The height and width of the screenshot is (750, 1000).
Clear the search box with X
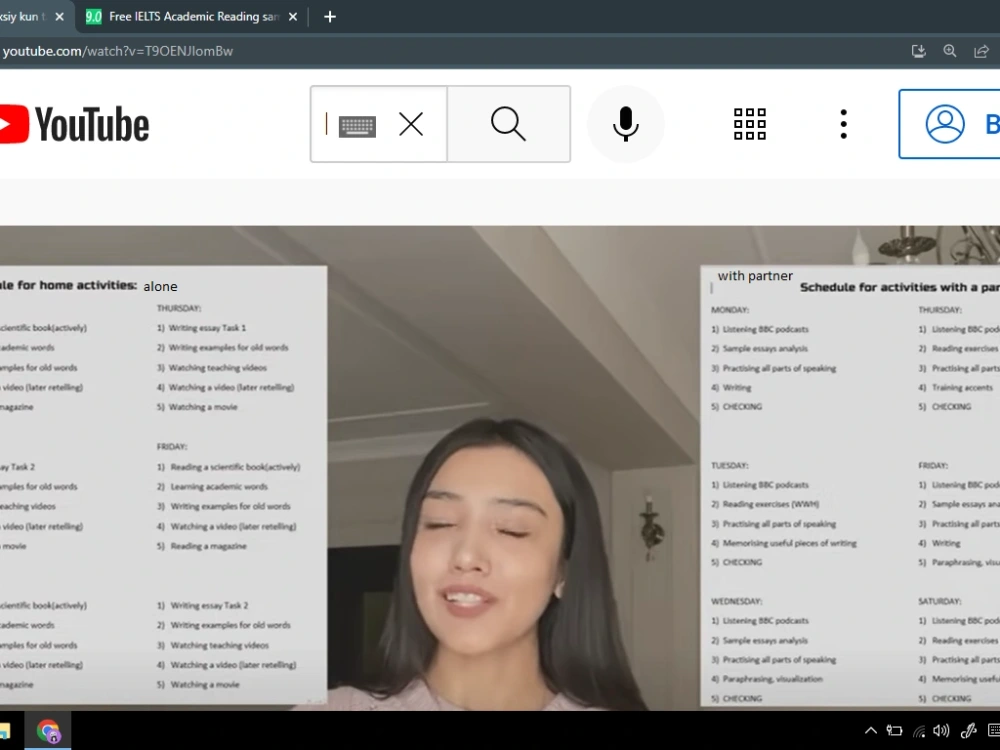[x=411, y=124]
